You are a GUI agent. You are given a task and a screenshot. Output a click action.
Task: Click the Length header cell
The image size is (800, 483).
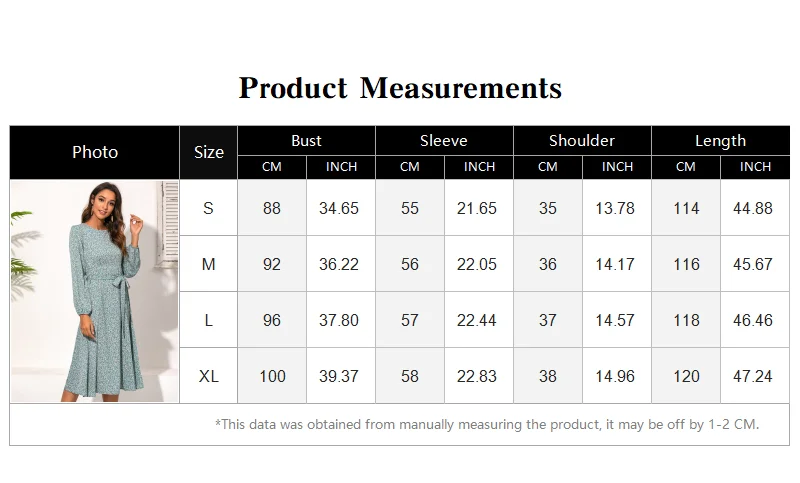[x=720, y=140]
